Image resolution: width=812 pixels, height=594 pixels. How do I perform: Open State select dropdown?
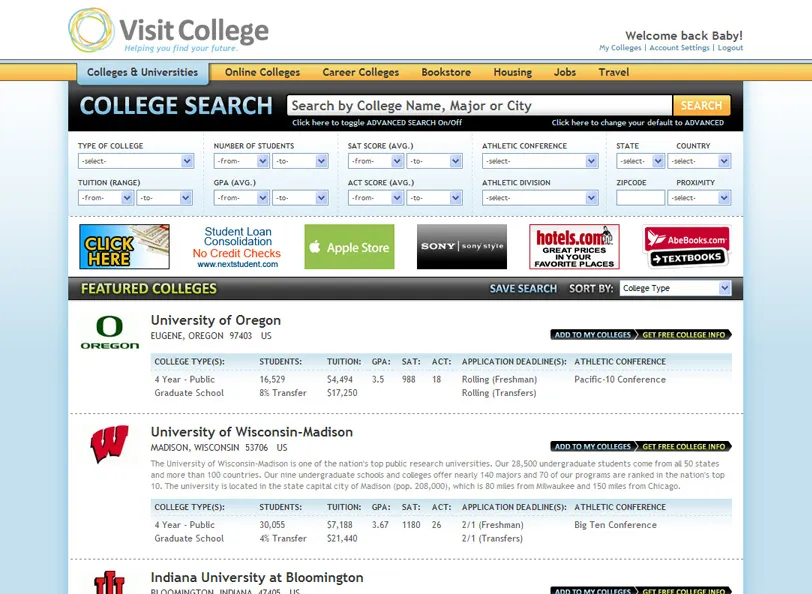[x=641, y=161]
